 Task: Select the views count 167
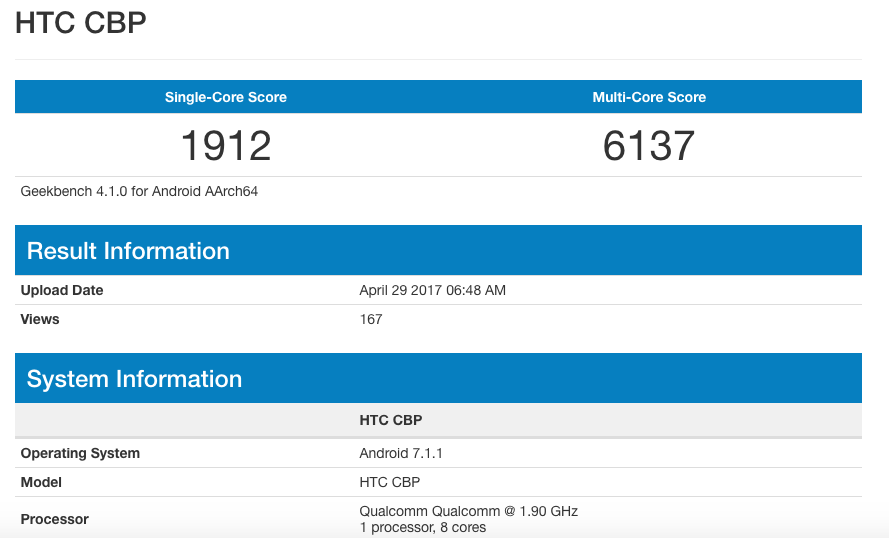371,319
